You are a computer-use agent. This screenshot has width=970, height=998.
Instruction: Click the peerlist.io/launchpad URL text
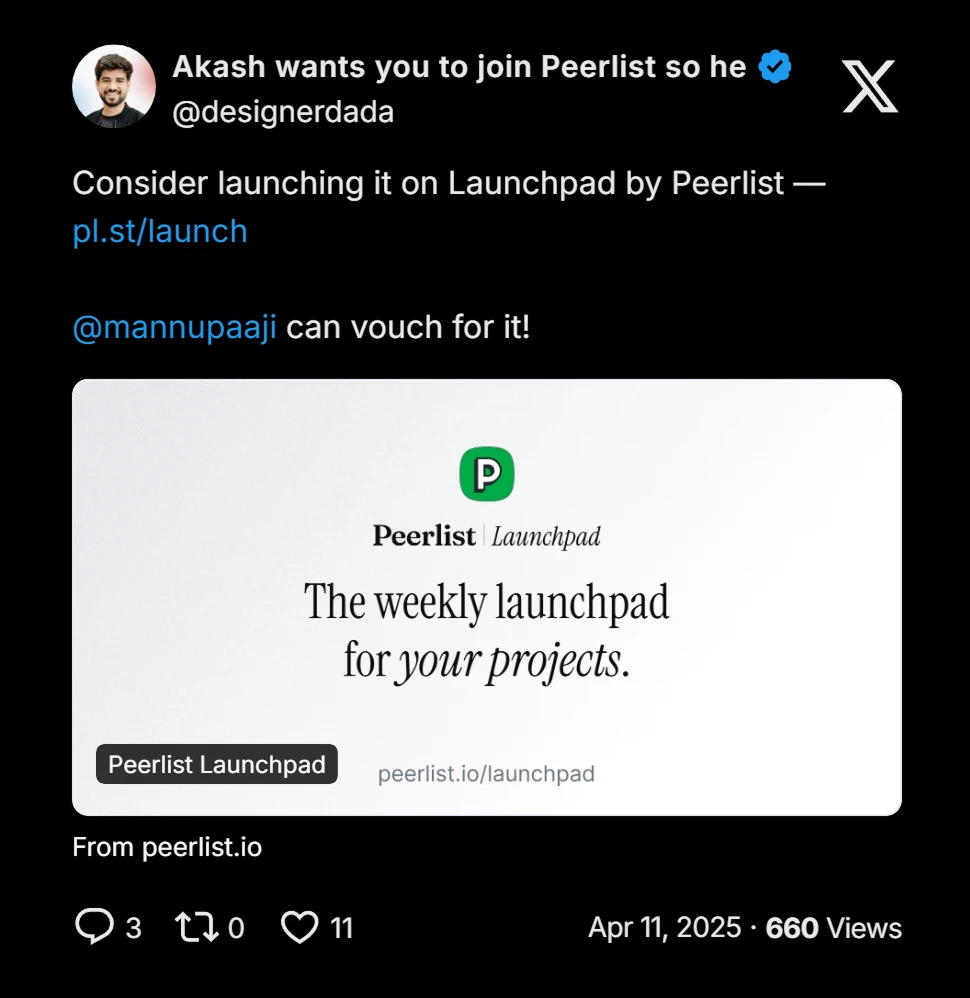(486, 773)
